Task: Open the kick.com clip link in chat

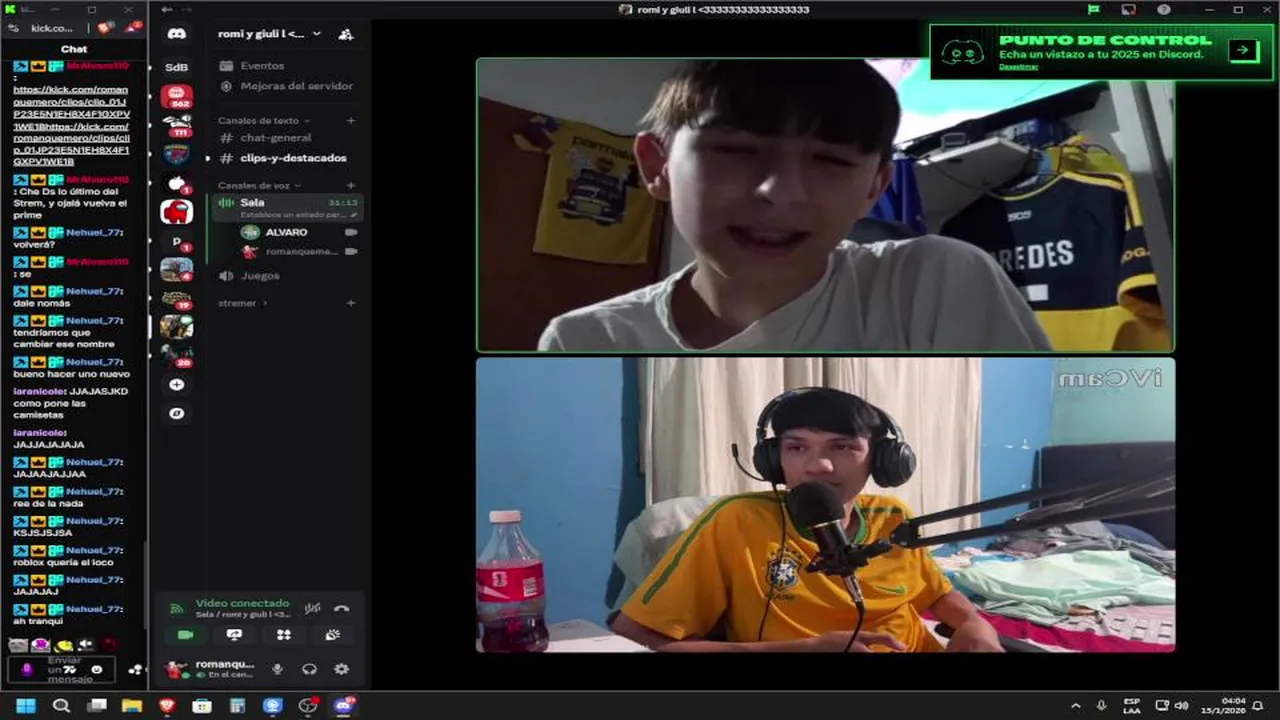Action: point(71,125)
